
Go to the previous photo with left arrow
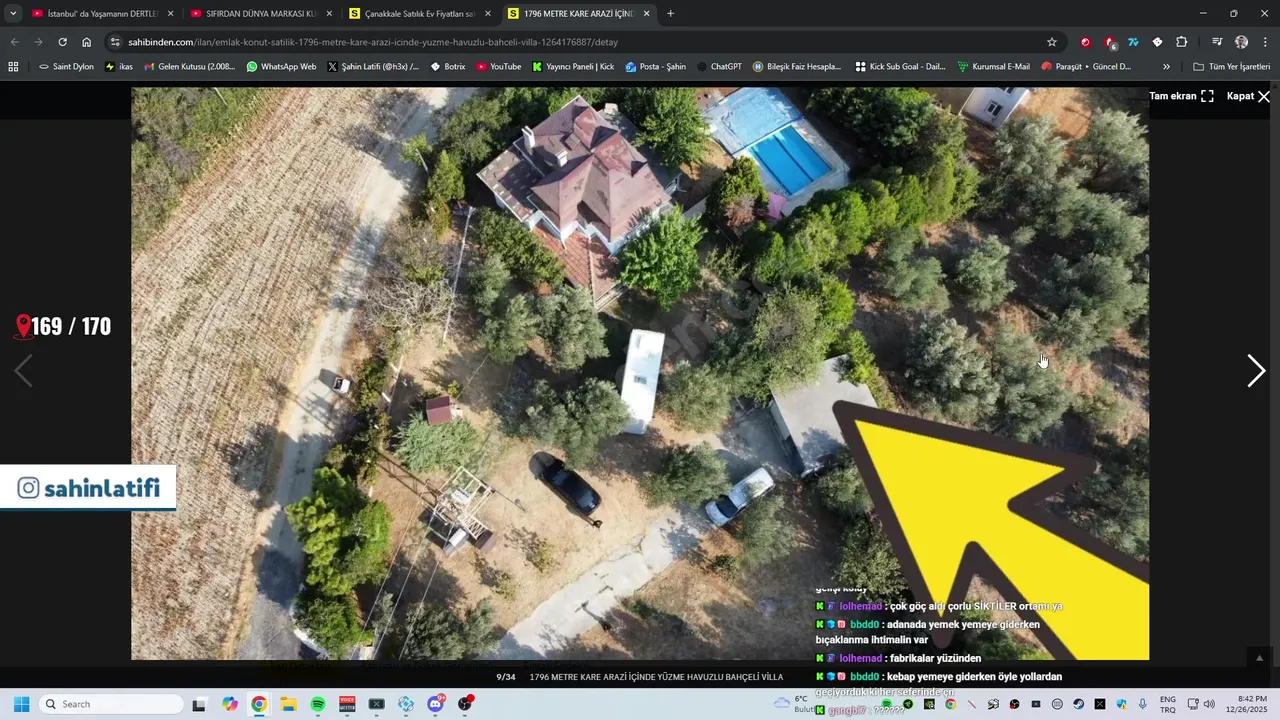(23, 371)
